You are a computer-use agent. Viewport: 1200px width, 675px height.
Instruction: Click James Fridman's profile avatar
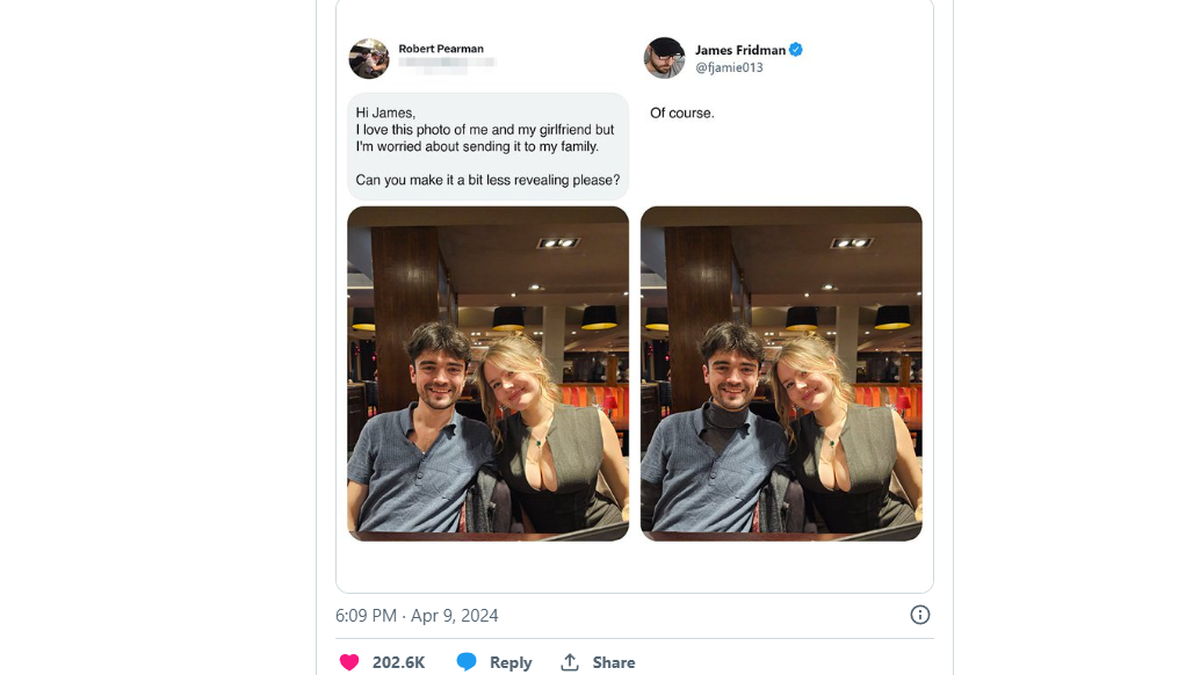[664, 58]
